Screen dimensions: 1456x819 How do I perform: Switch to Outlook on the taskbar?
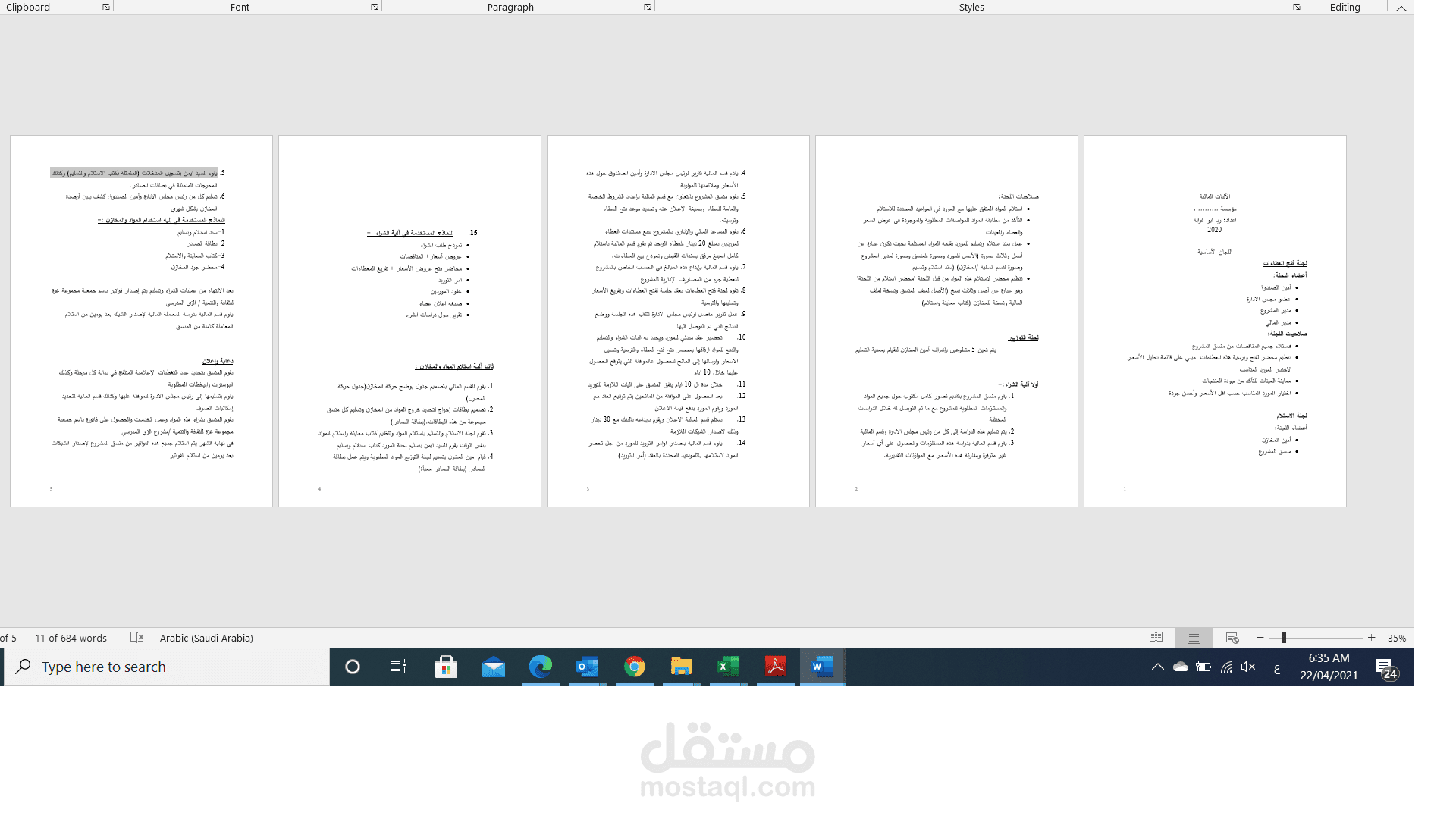coord(588,667)
